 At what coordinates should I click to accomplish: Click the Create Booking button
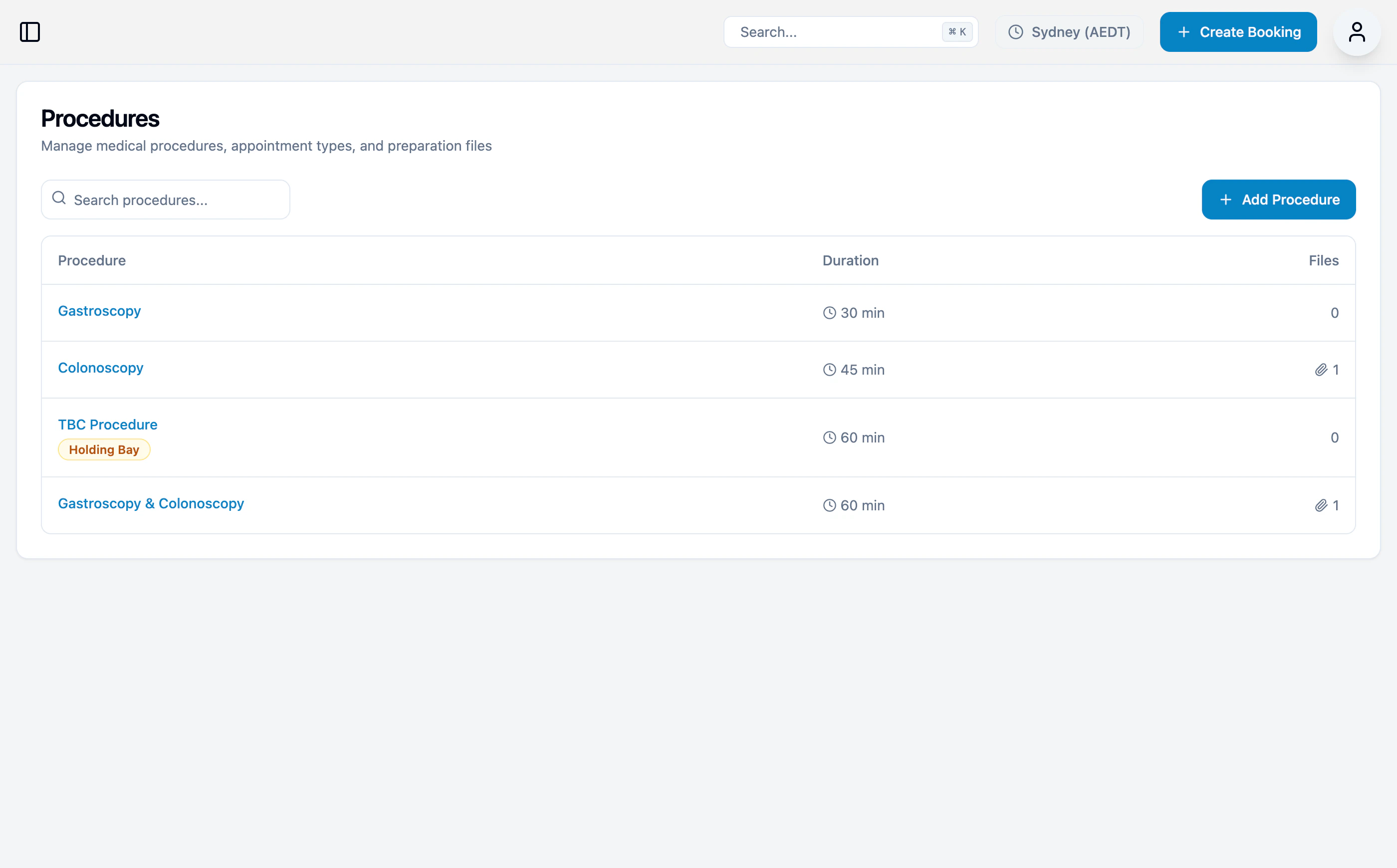point(1238,32)
